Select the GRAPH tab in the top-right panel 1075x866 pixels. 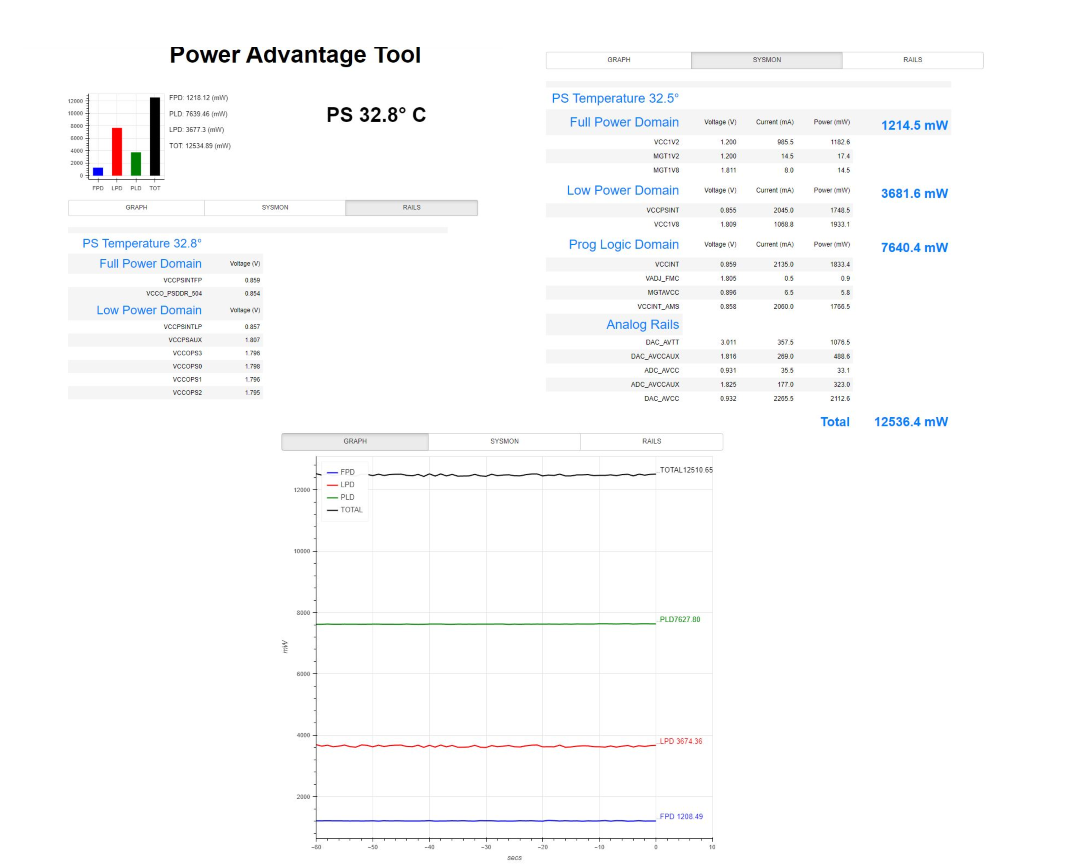pyautogui.click(x=619, y=60)
